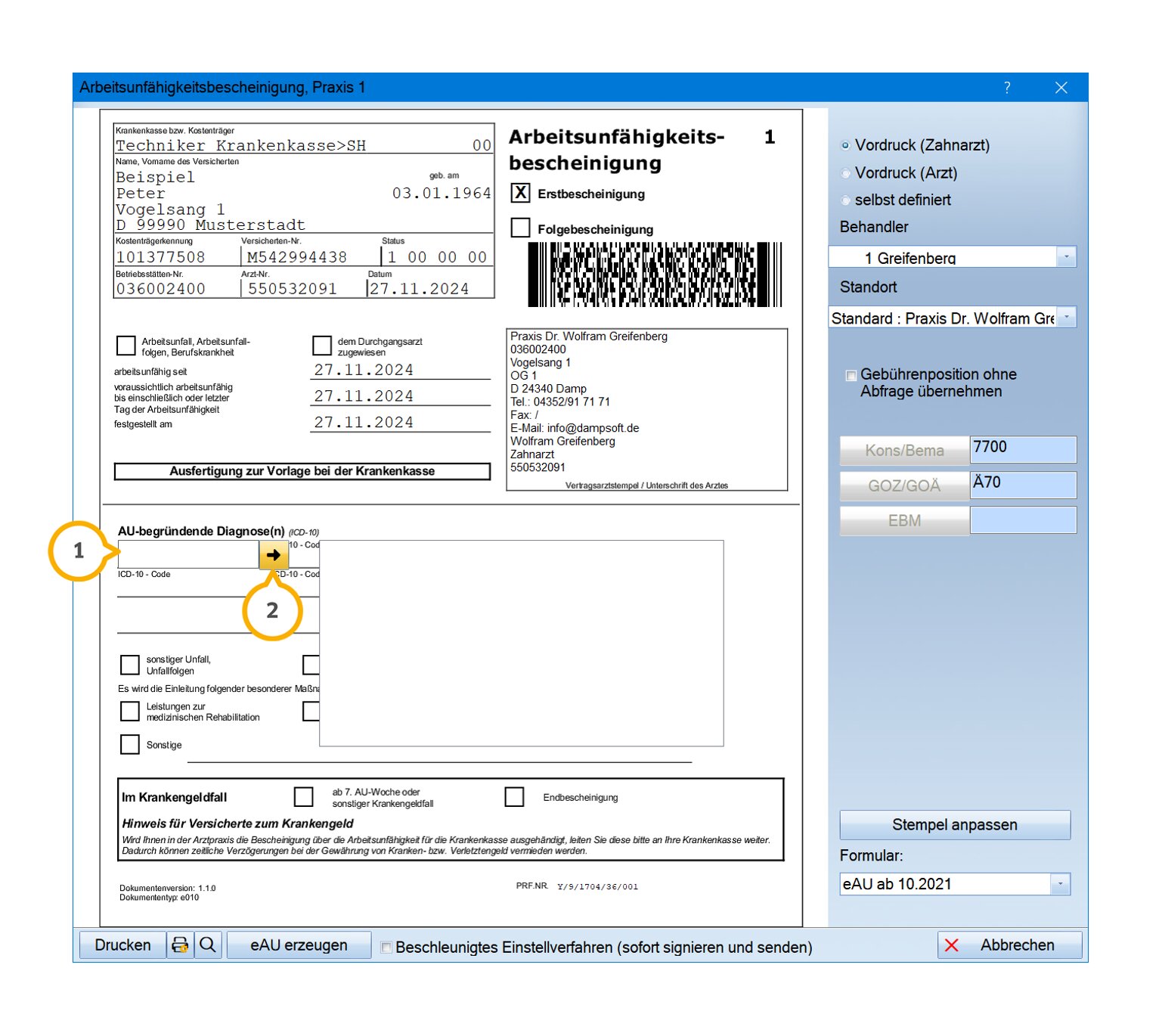Click Kostenträgerkennung 101377508
The height and width of the screenshot is (1036, 1162).
click(x=160, y=257)
